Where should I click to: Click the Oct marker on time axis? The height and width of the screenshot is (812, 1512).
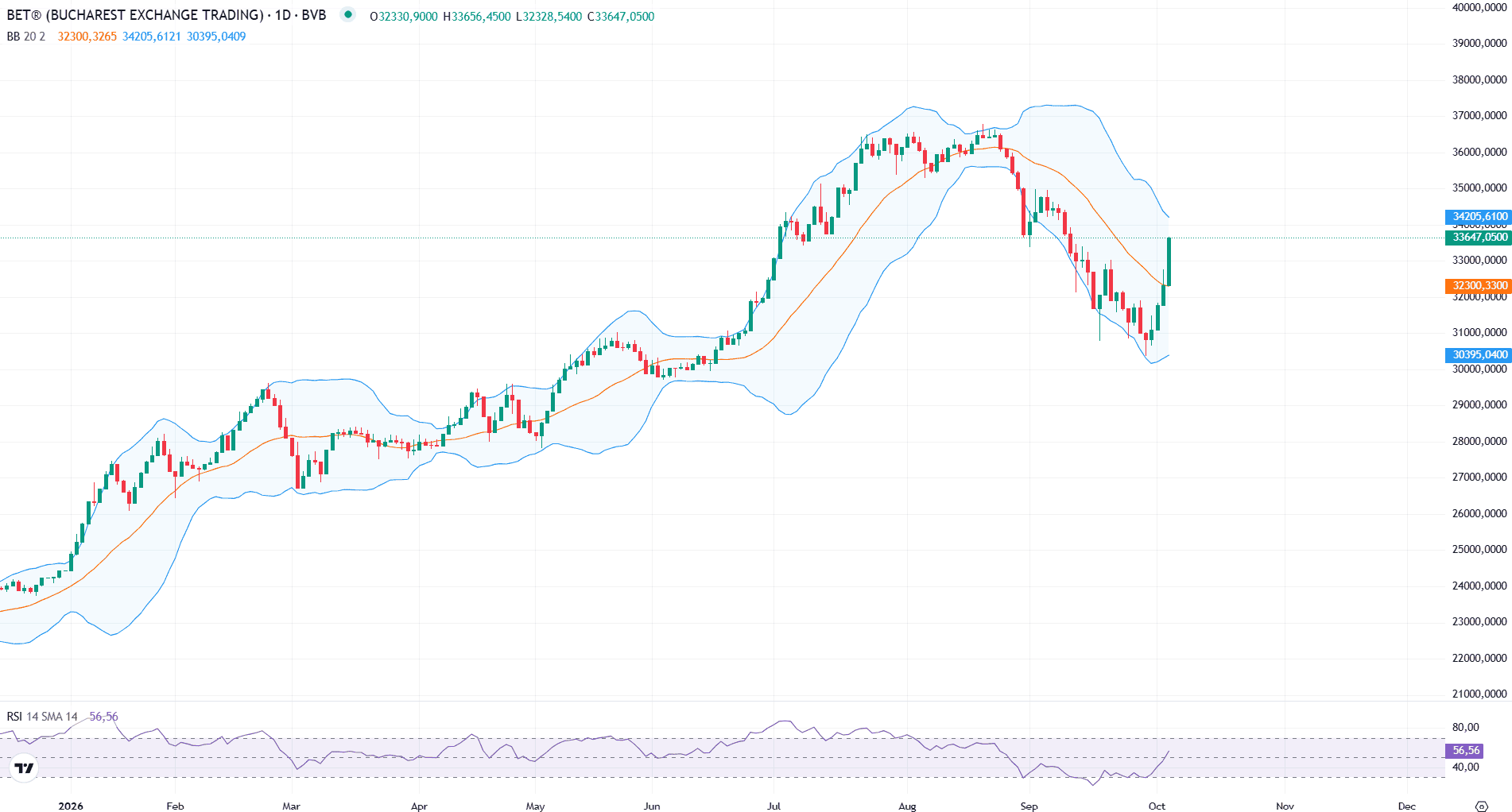(x=1157, y=806)
